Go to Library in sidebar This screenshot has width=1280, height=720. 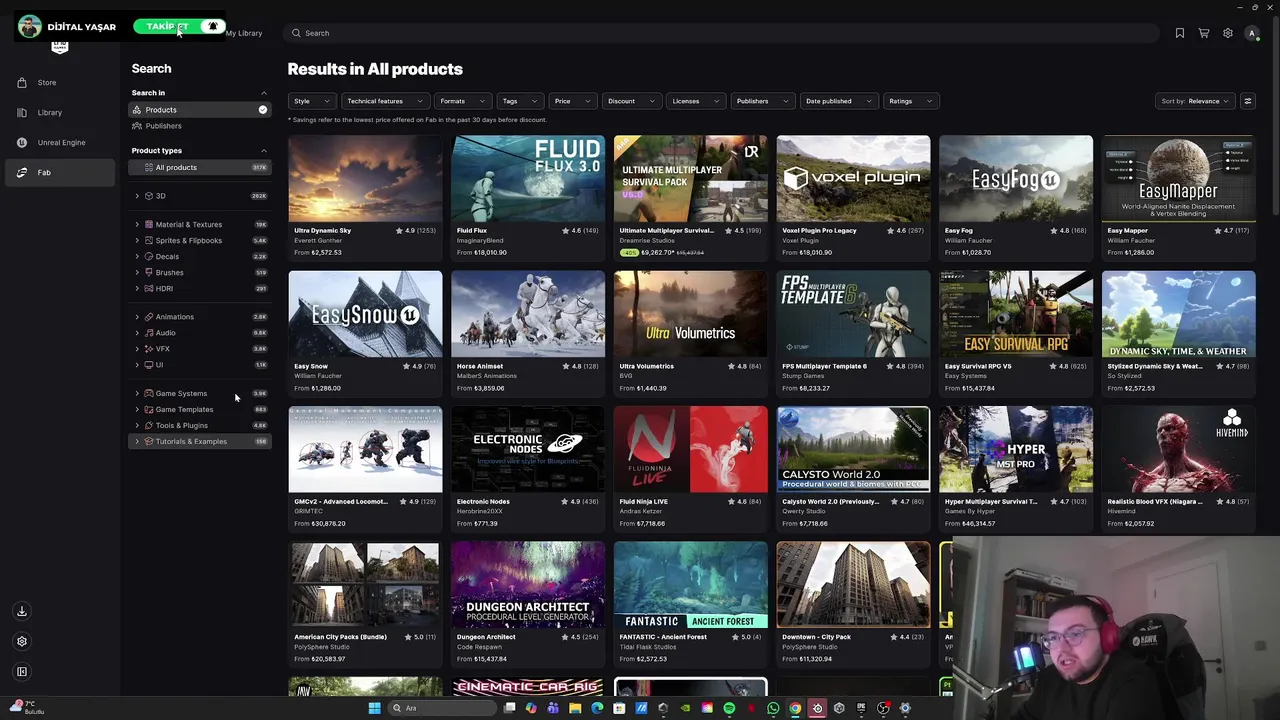[60, 112]
